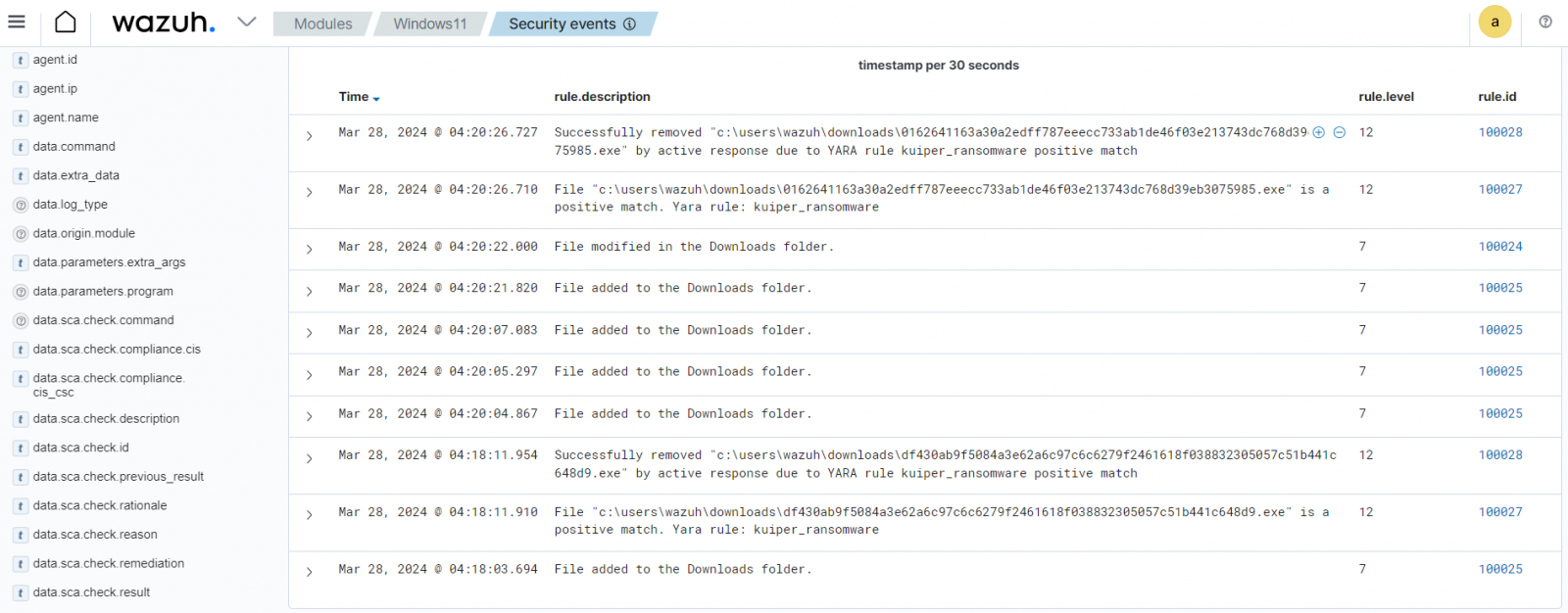Sort by the Time column header
Screen dimensions: 1568x613
point(359,97)
